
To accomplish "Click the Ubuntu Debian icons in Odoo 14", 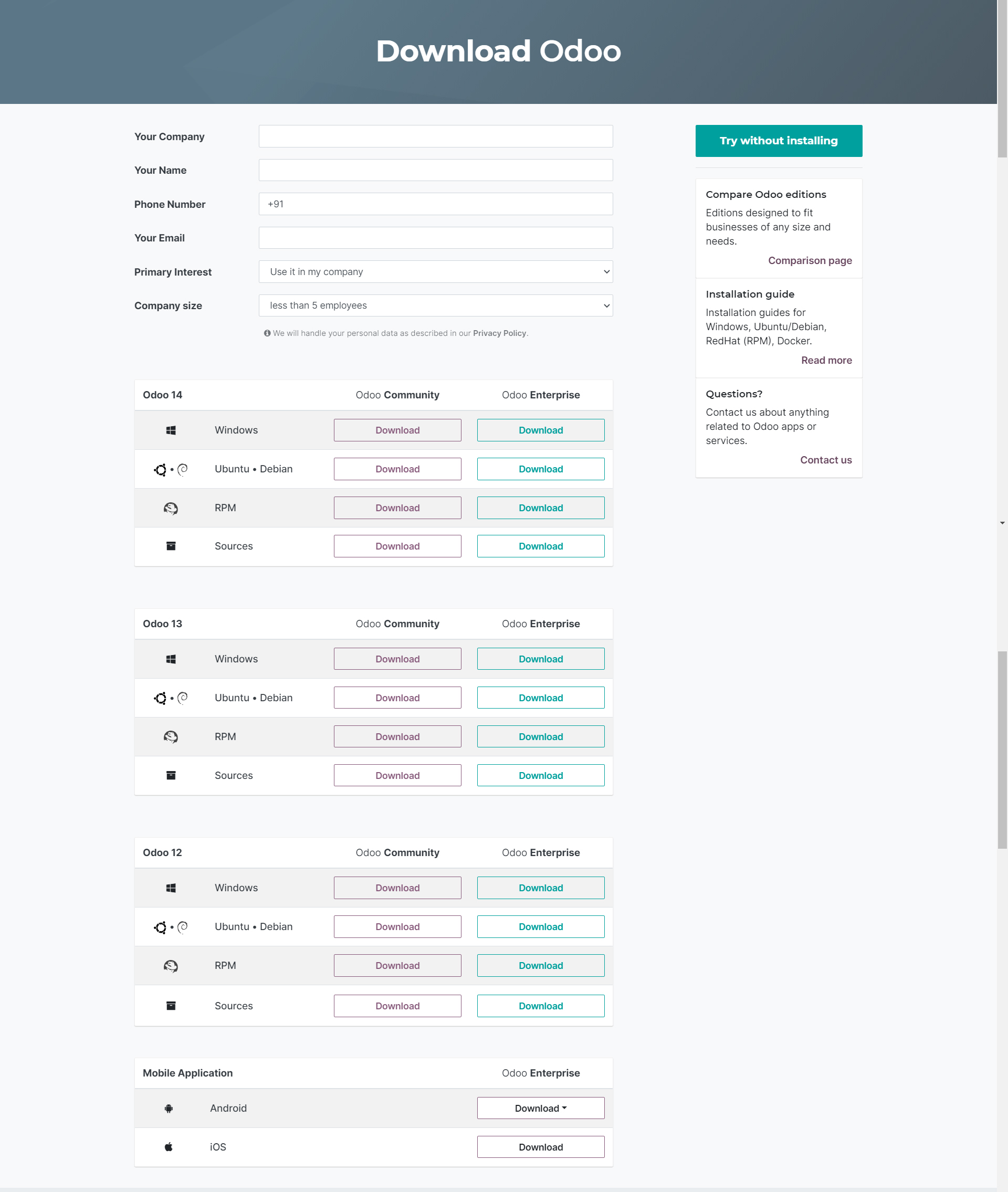I will 171,469.
